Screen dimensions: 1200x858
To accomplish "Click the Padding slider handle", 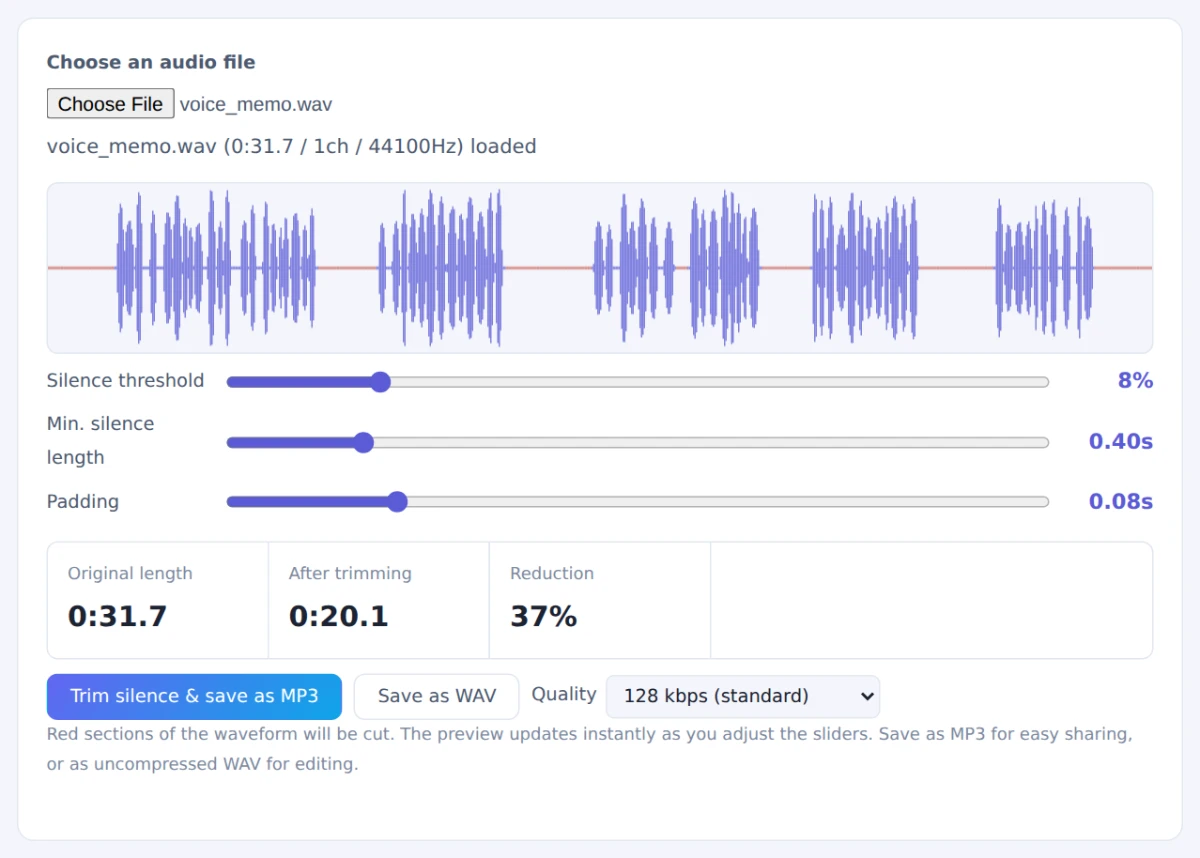I will click(397, 502).
